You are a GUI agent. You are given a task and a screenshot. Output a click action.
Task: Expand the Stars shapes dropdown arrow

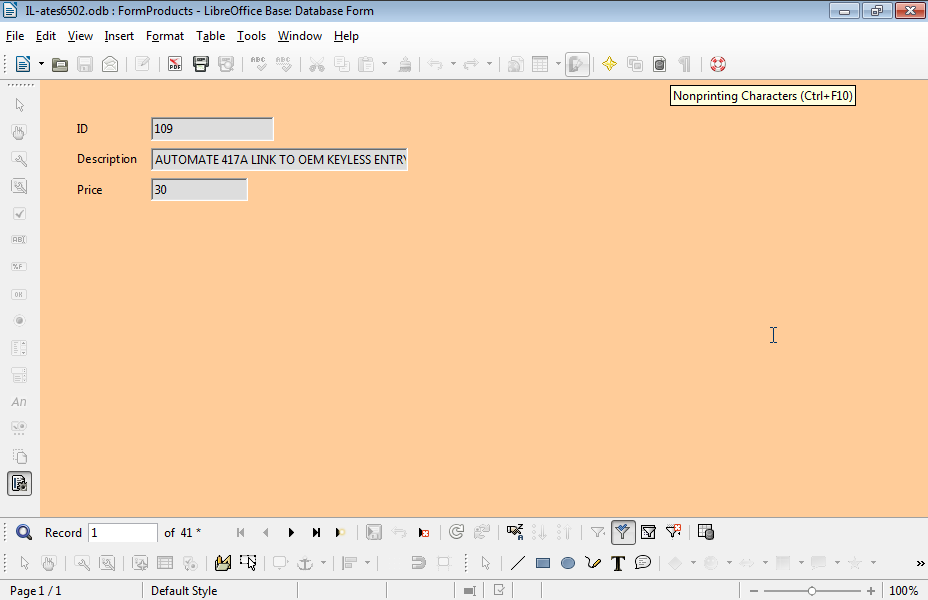pyautogui.click(x=874, y=563)
